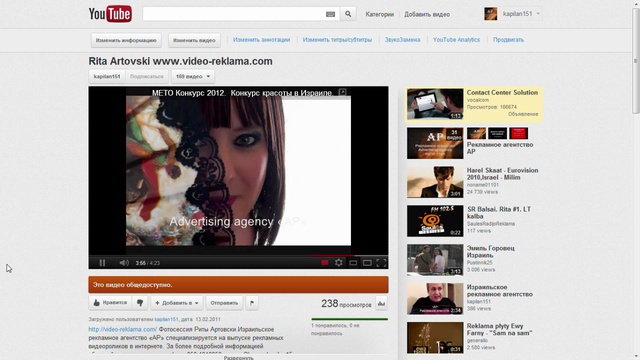Switch to large player size
640x360 pixels.
pos(367,263)
